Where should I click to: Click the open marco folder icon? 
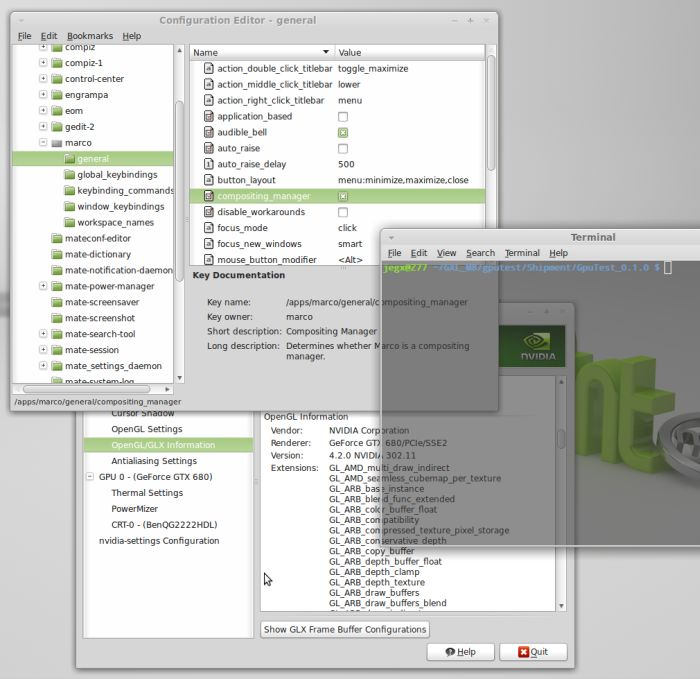(x=57, y=143)
